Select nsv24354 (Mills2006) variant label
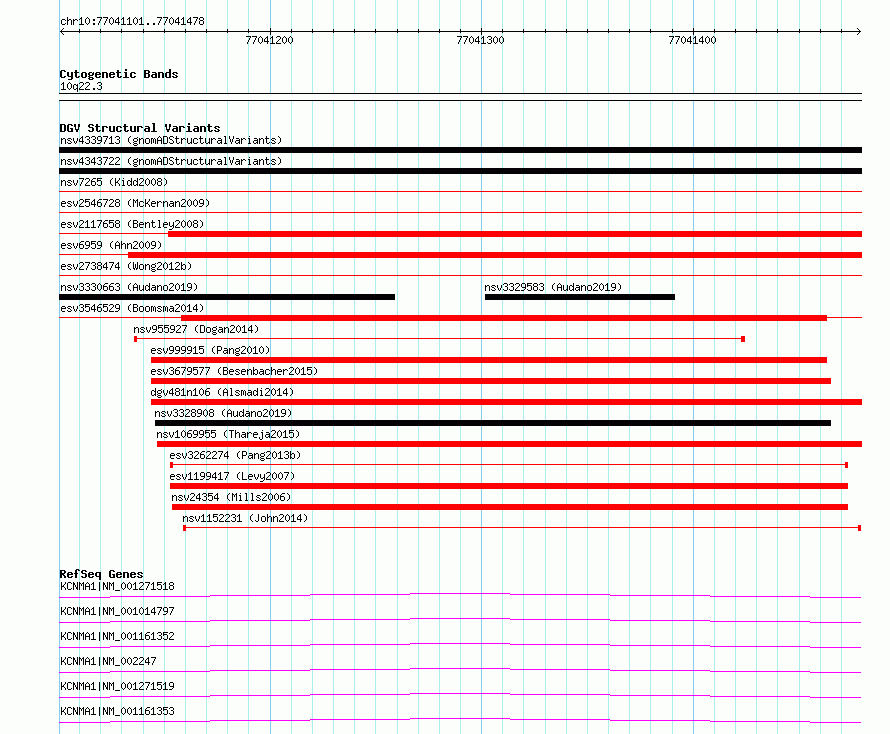This screenshot has width=890, height=734. 231,497
